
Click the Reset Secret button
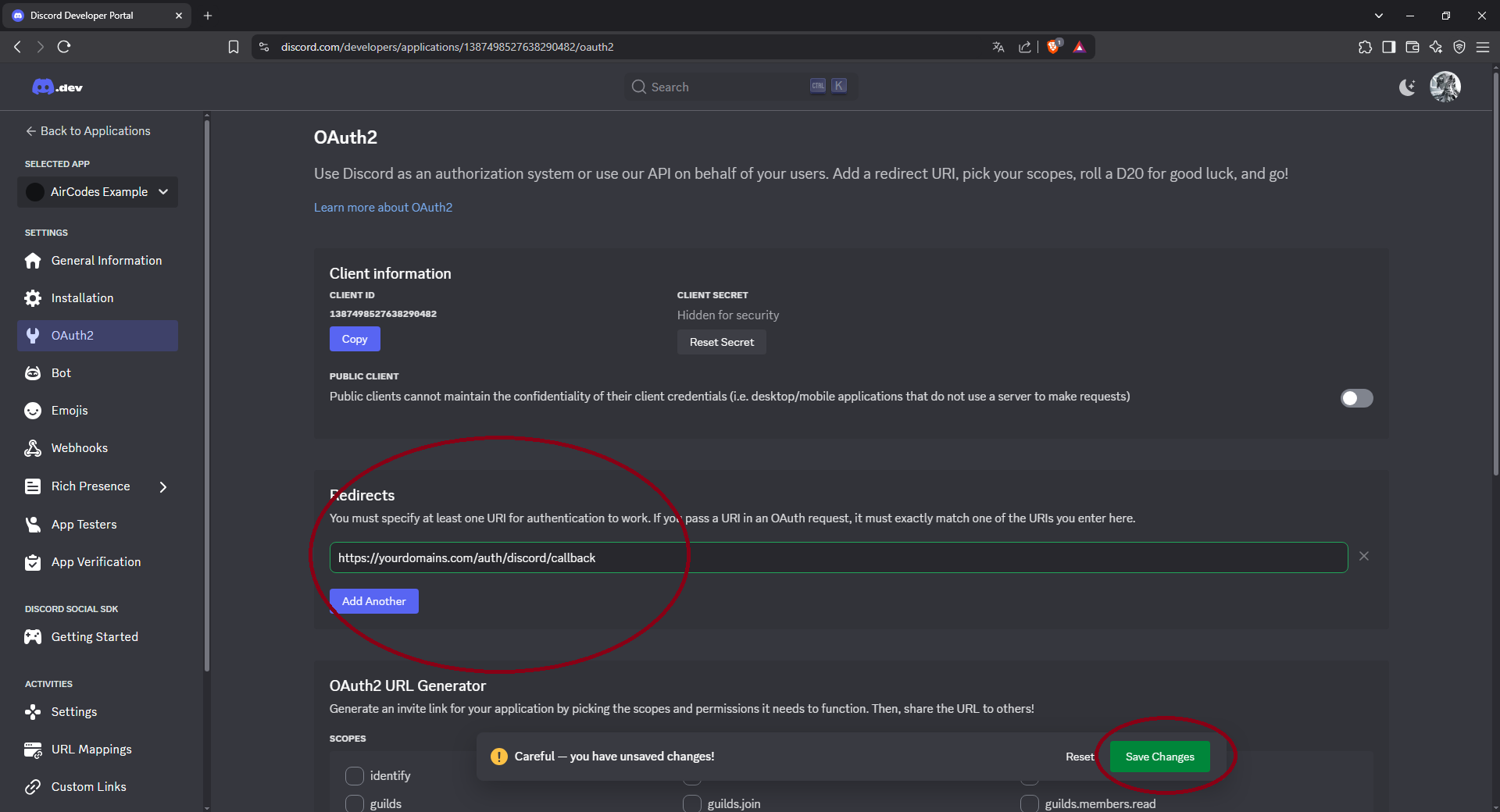pos(722,342)
